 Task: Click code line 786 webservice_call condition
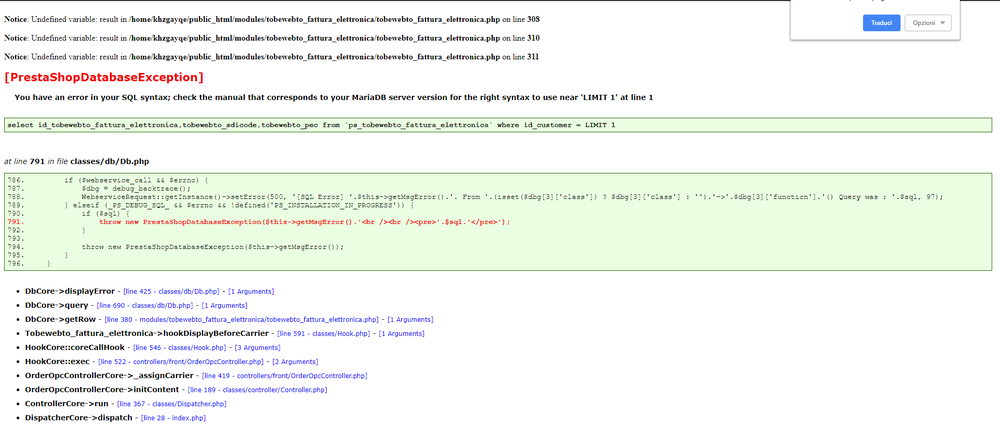pos(137,180)
